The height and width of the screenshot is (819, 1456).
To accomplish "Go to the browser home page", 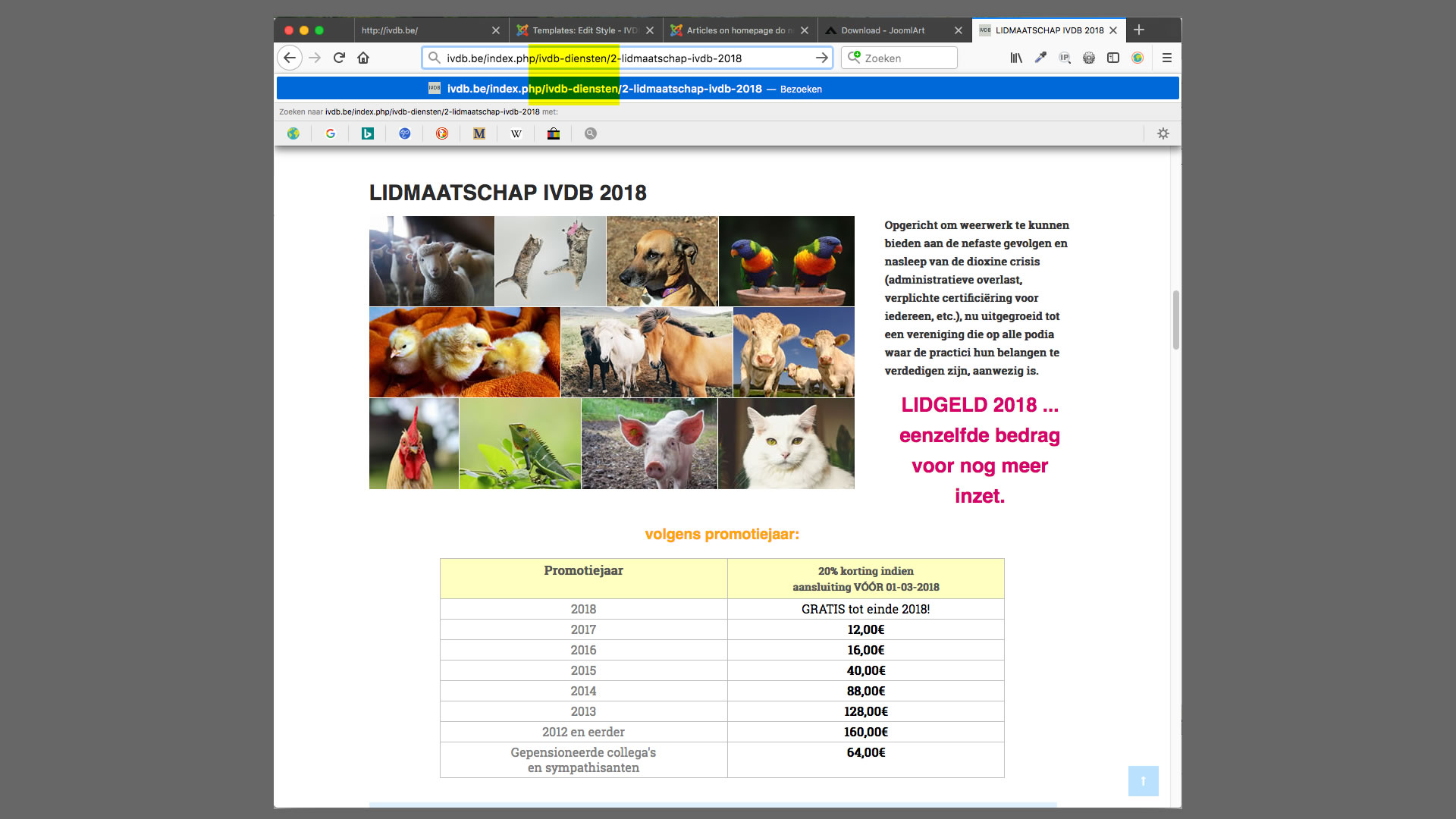I will tap(363, 58).
